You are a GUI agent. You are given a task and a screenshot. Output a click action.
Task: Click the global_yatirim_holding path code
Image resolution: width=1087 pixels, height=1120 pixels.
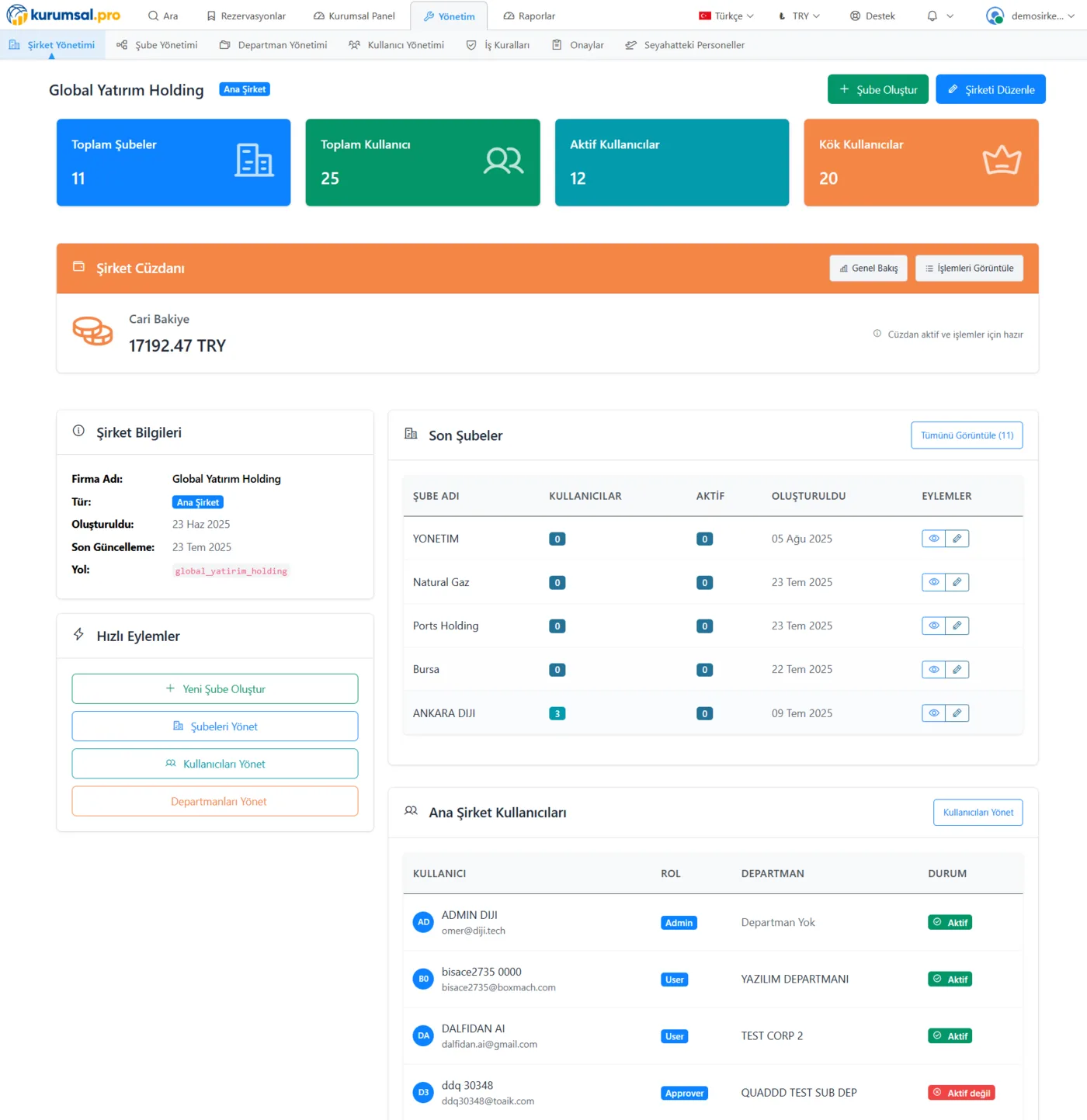(231, 571)
